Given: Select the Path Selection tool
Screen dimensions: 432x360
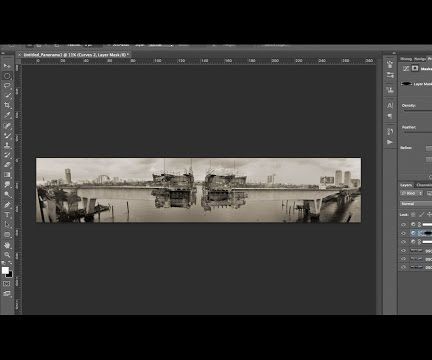Looking at the screenshot, I should [7, 225].
